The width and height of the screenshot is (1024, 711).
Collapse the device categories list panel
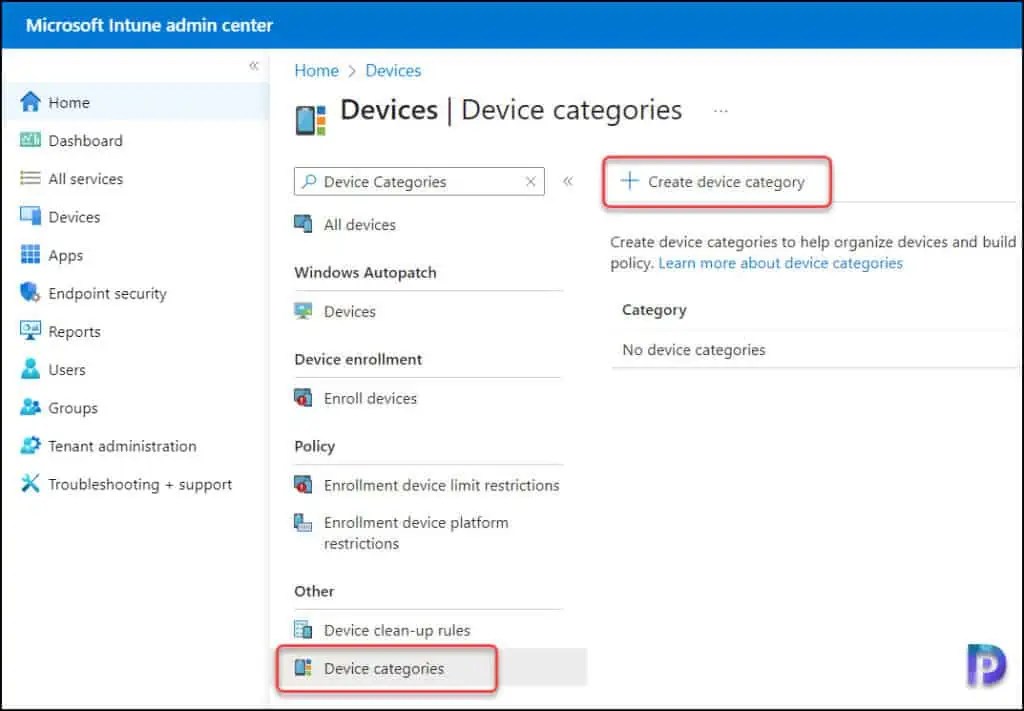point(568,182)
